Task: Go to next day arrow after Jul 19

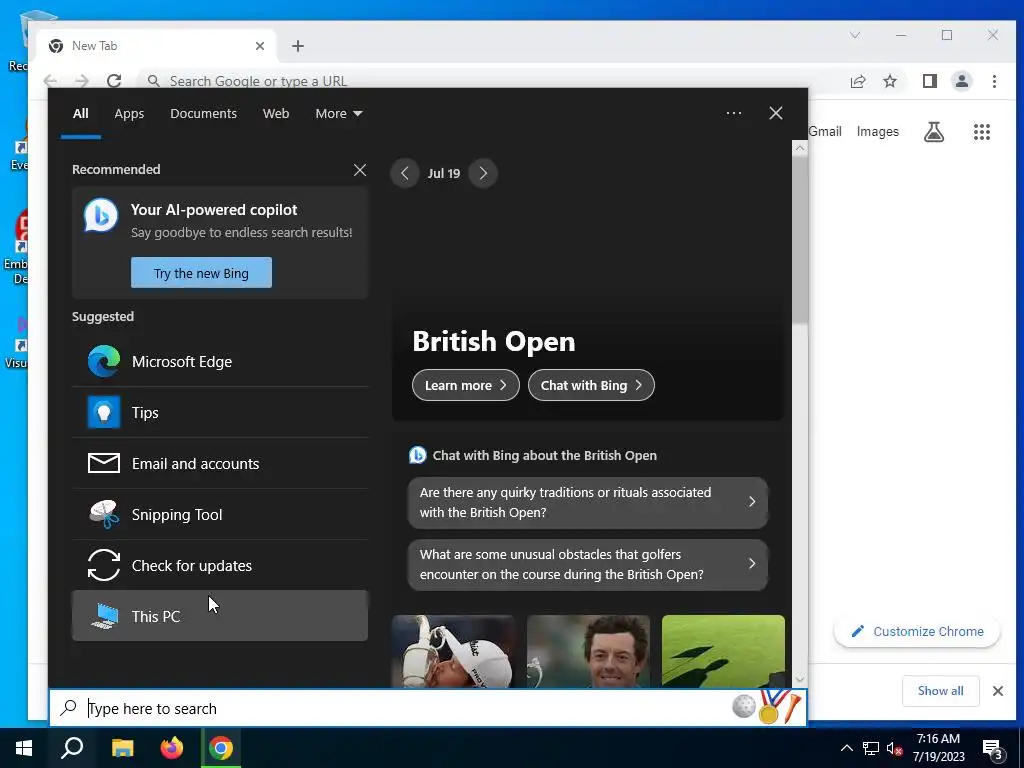Action: point(483,173)
